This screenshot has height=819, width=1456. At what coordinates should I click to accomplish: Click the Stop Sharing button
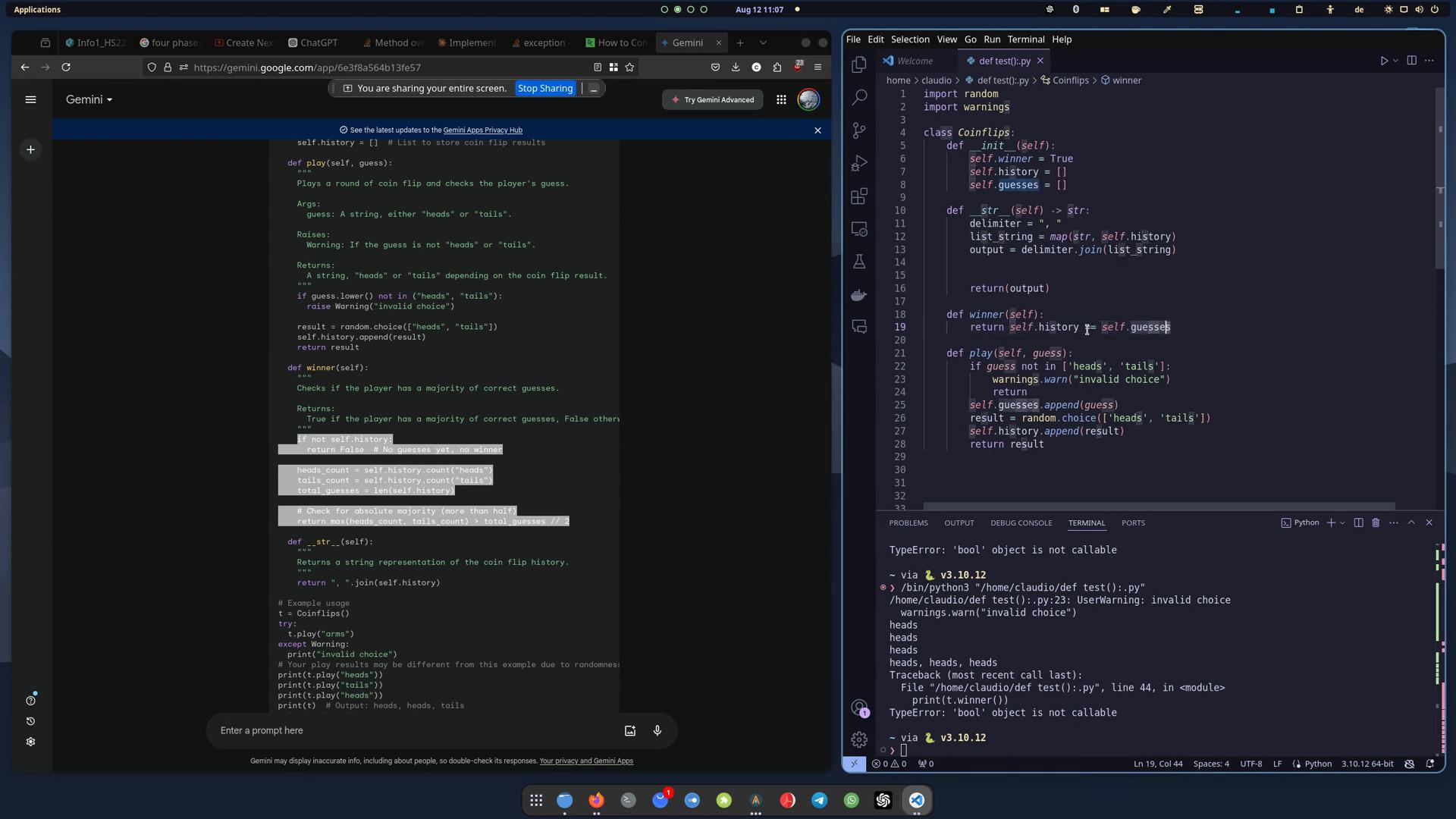[x=544, y=89]
